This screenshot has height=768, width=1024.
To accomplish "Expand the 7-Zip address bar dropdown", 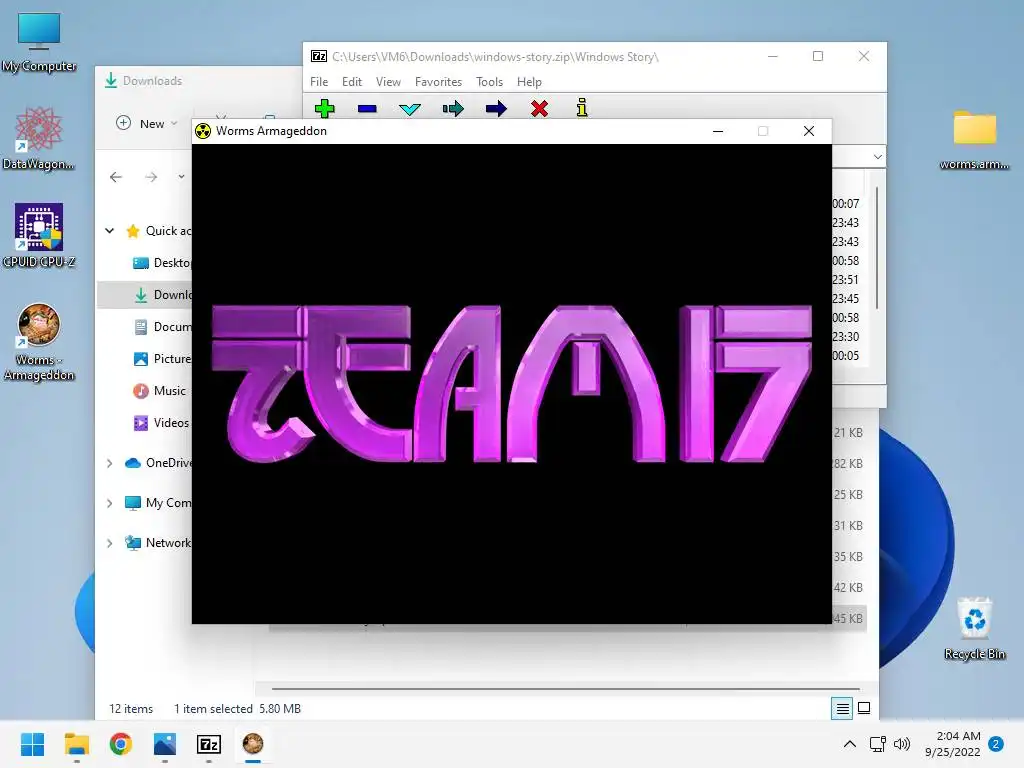I will 878,157.
